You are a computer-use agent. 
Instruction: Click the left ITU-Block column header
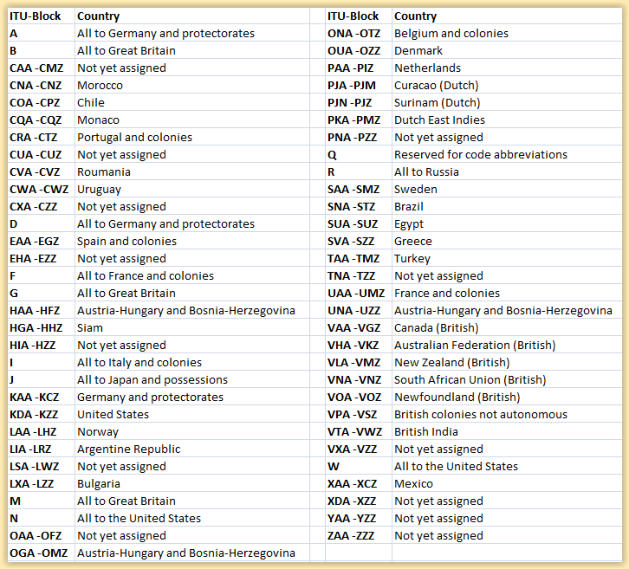click(x=35, y=16)
